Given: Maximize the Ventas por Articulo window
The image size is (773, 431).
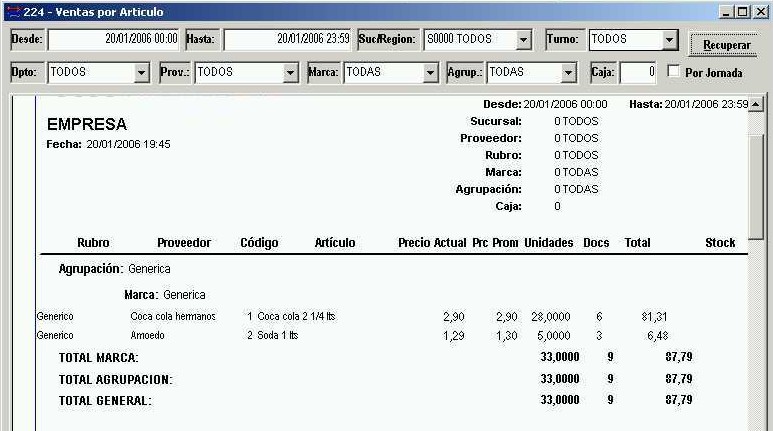Looking at the screenshot, I should pyautogui.click(x=744, y=11).
